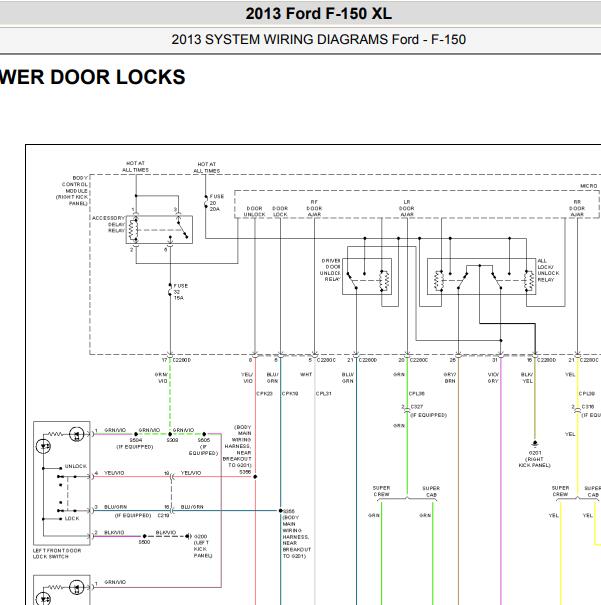Screen dimensions: 601x605
Task: Select the 'WHT' wire color label
Action: [306, 374]
